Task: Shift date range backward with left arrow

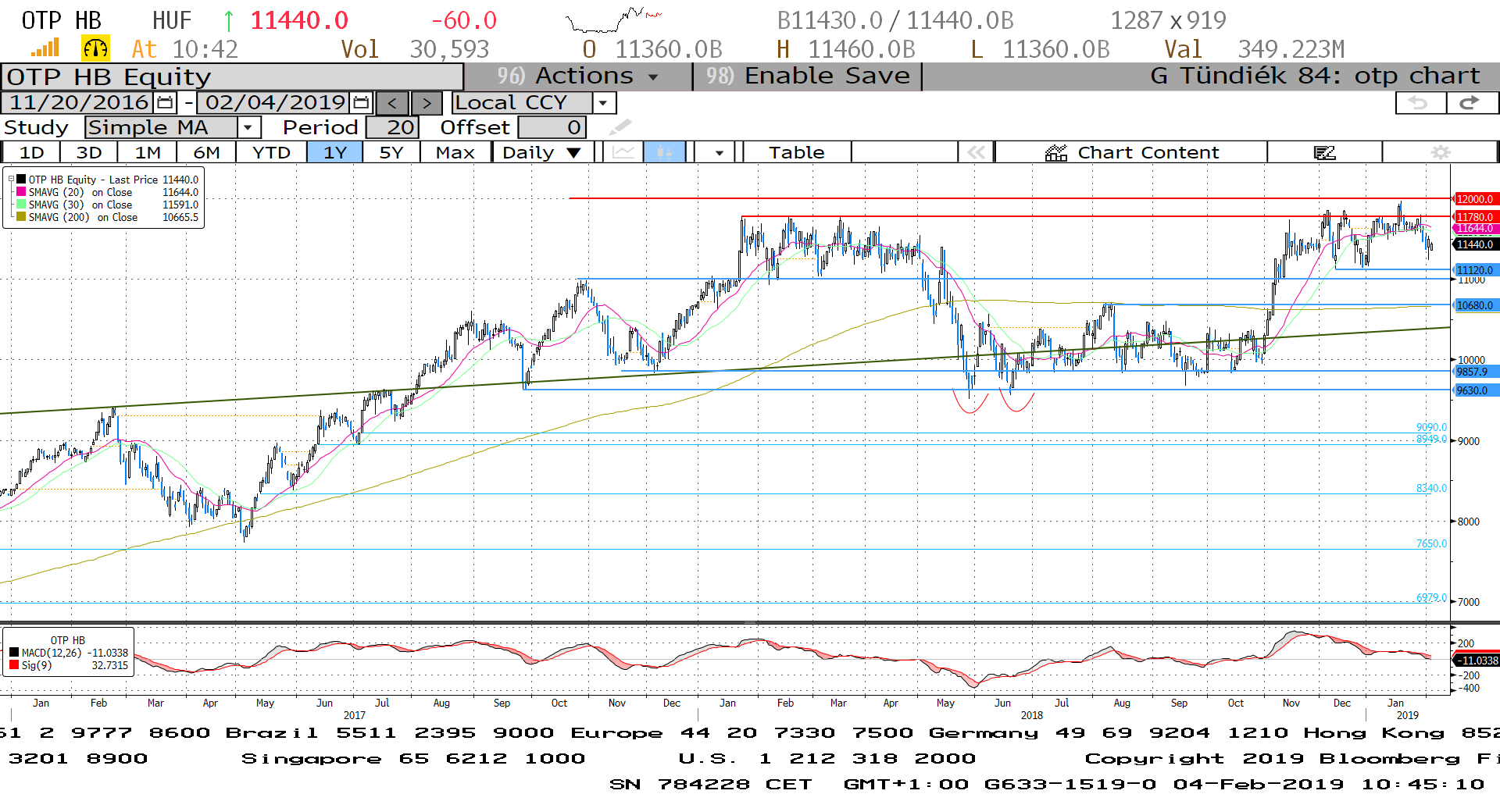Action: [x=392, y=103]
